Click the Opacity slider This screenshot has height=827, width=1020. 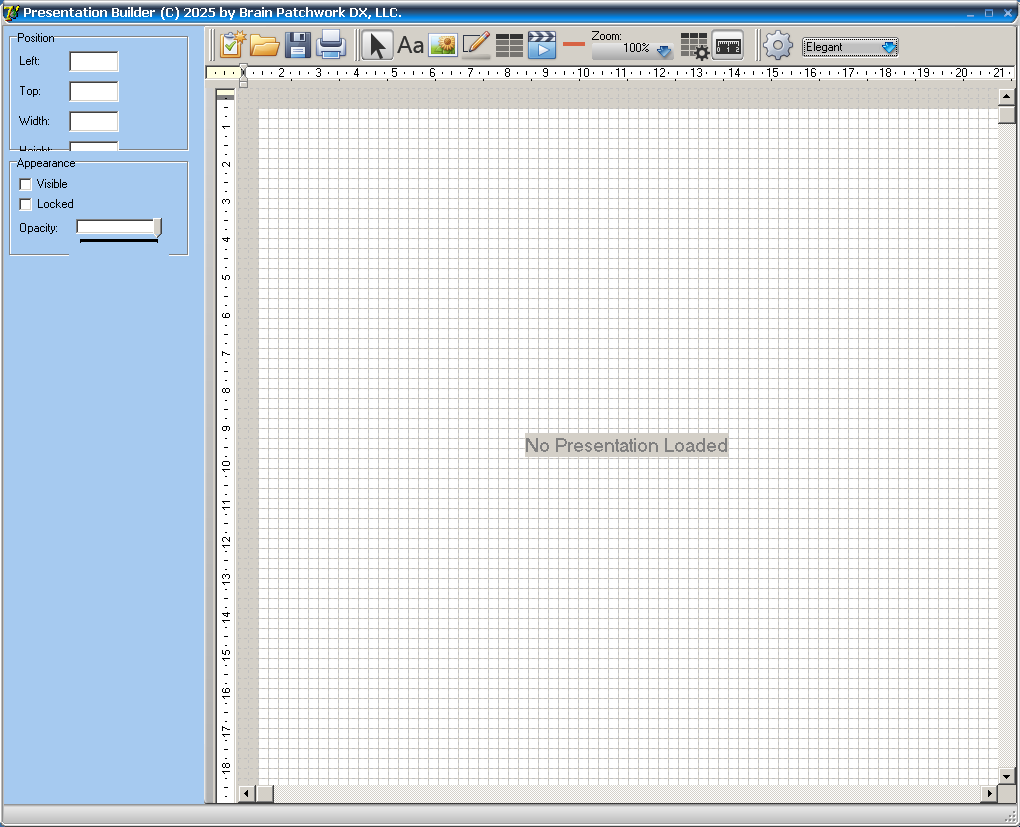point(118,228)
